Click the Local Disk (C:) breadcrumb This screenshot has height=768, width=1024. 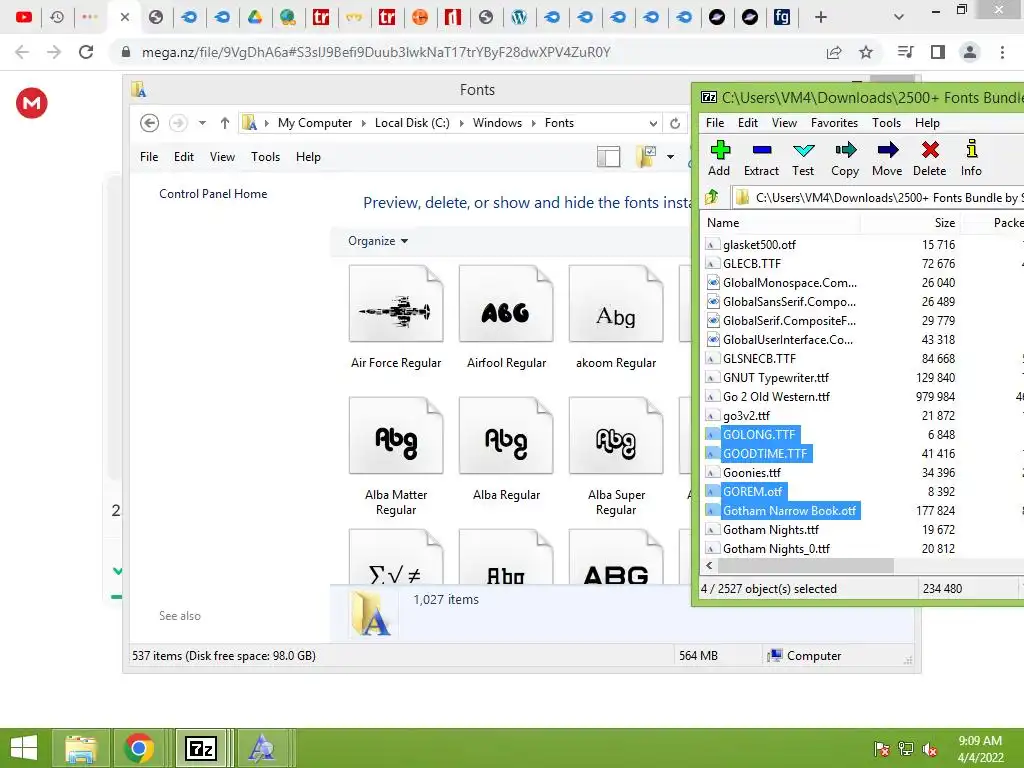point(412,123)
